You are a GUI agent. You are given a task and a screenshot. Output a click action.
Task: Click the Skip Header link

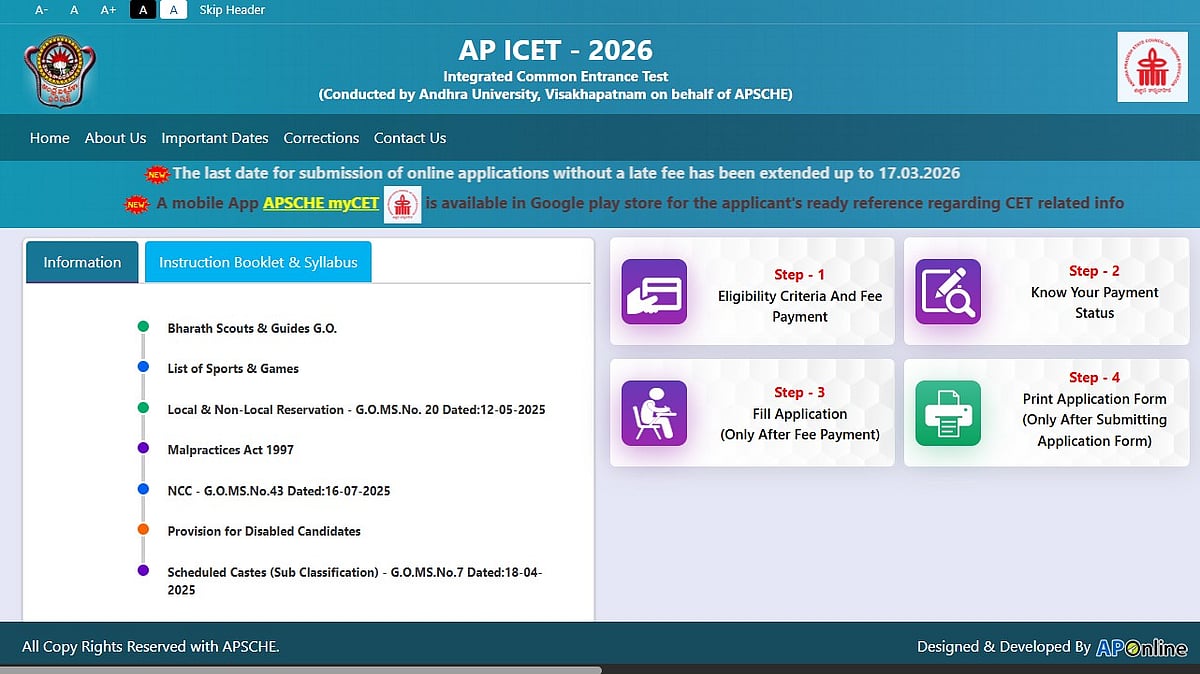pos(232,10)
